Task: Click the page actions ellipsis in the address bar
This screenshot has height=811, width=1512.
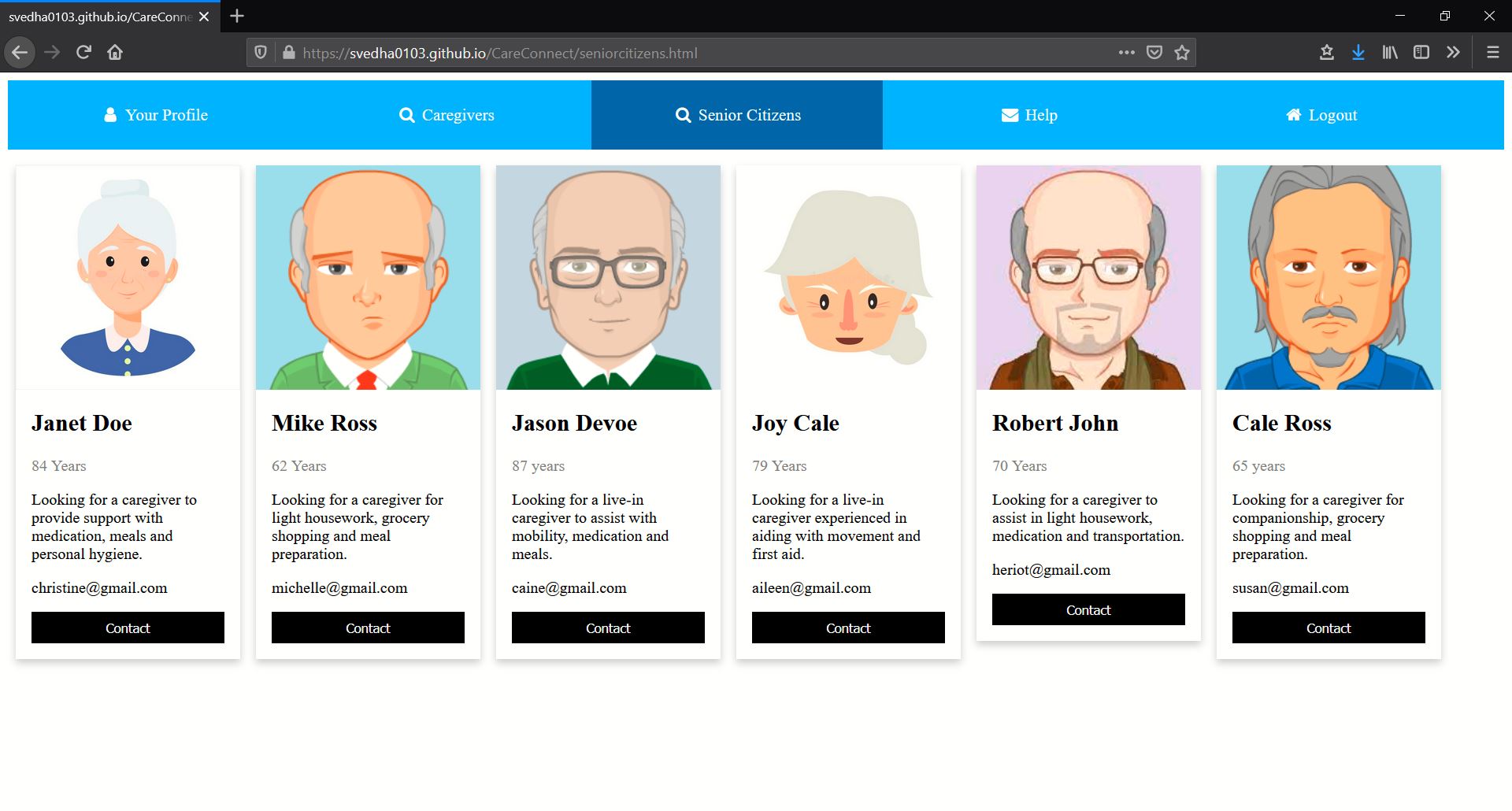Action: (x=1126, y=52)
